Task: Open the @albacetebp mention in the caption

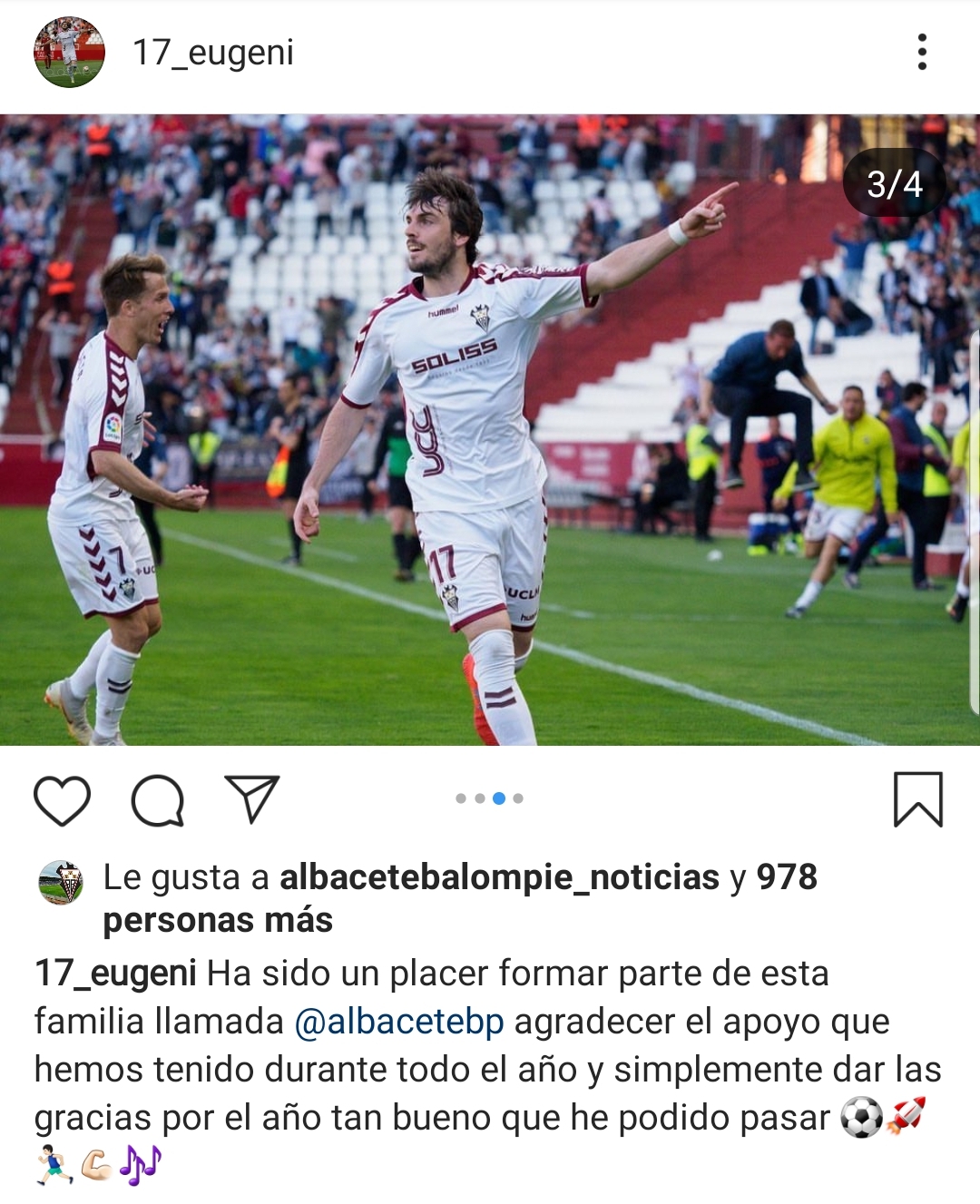Action: click(399, 1022)
